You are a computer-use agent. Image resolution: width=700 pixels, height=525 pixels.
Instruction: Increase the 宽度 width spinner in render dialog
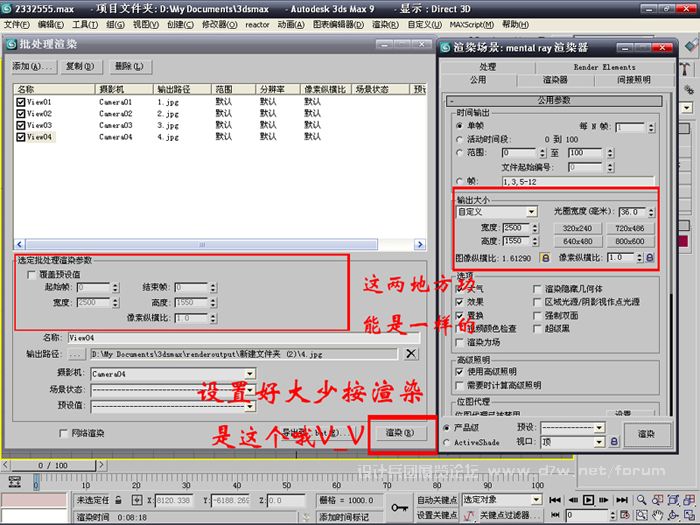click(x=535, y=226)
